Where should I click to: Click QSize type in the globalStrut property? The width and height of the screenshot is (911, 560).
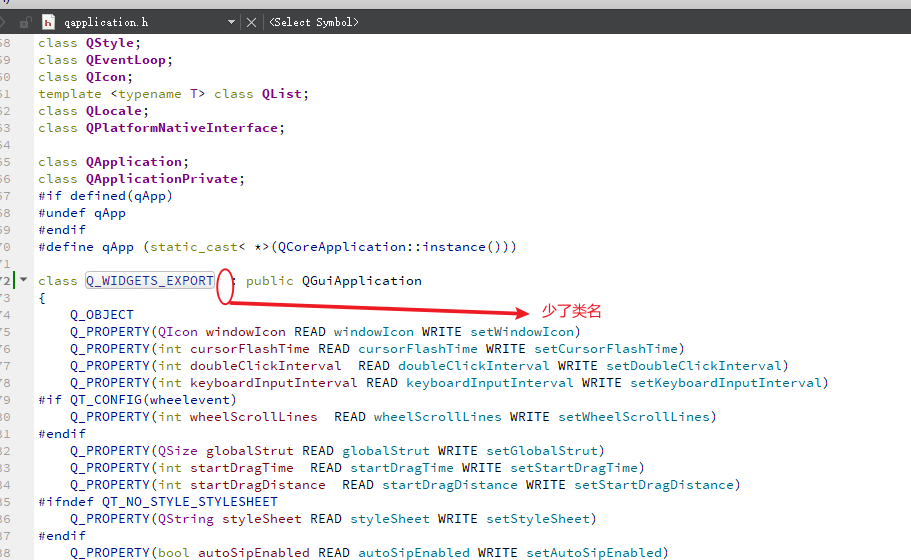click(x=177, y=451)
